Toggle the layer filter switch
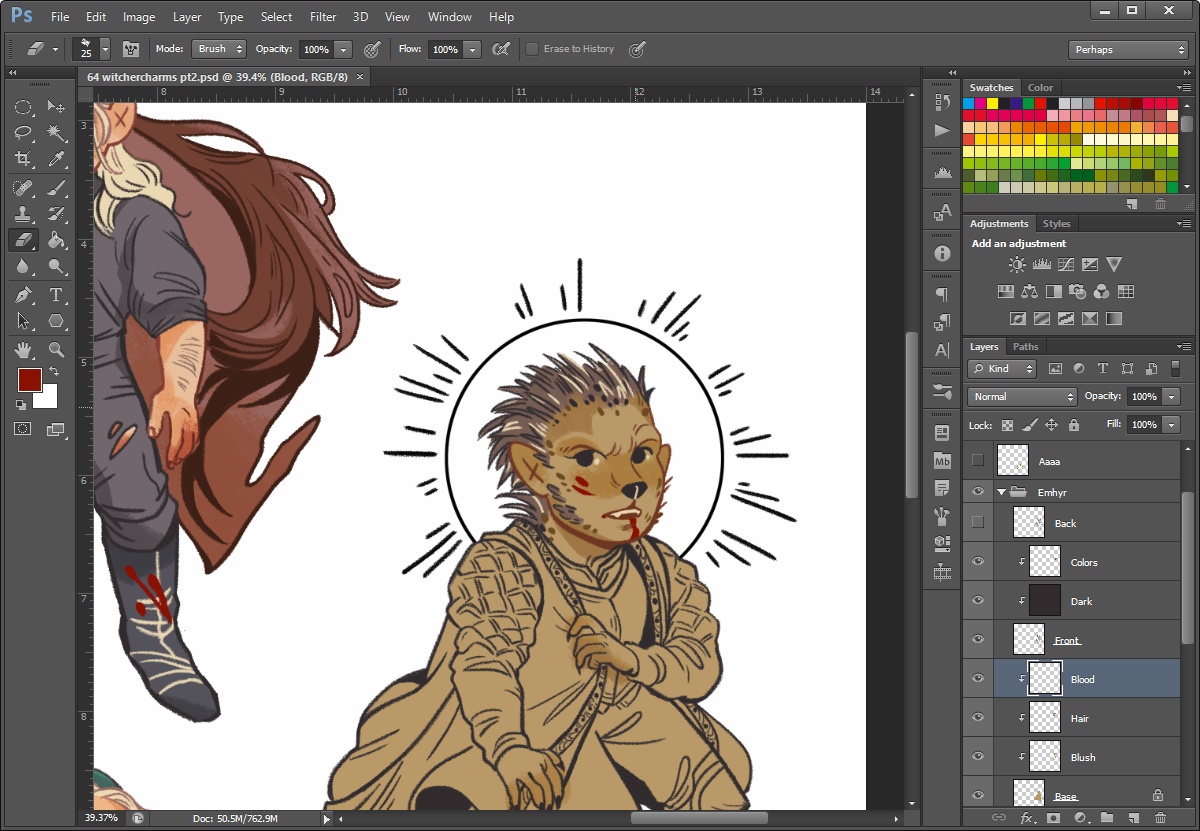The image size is (1200, 831). 1175,368
